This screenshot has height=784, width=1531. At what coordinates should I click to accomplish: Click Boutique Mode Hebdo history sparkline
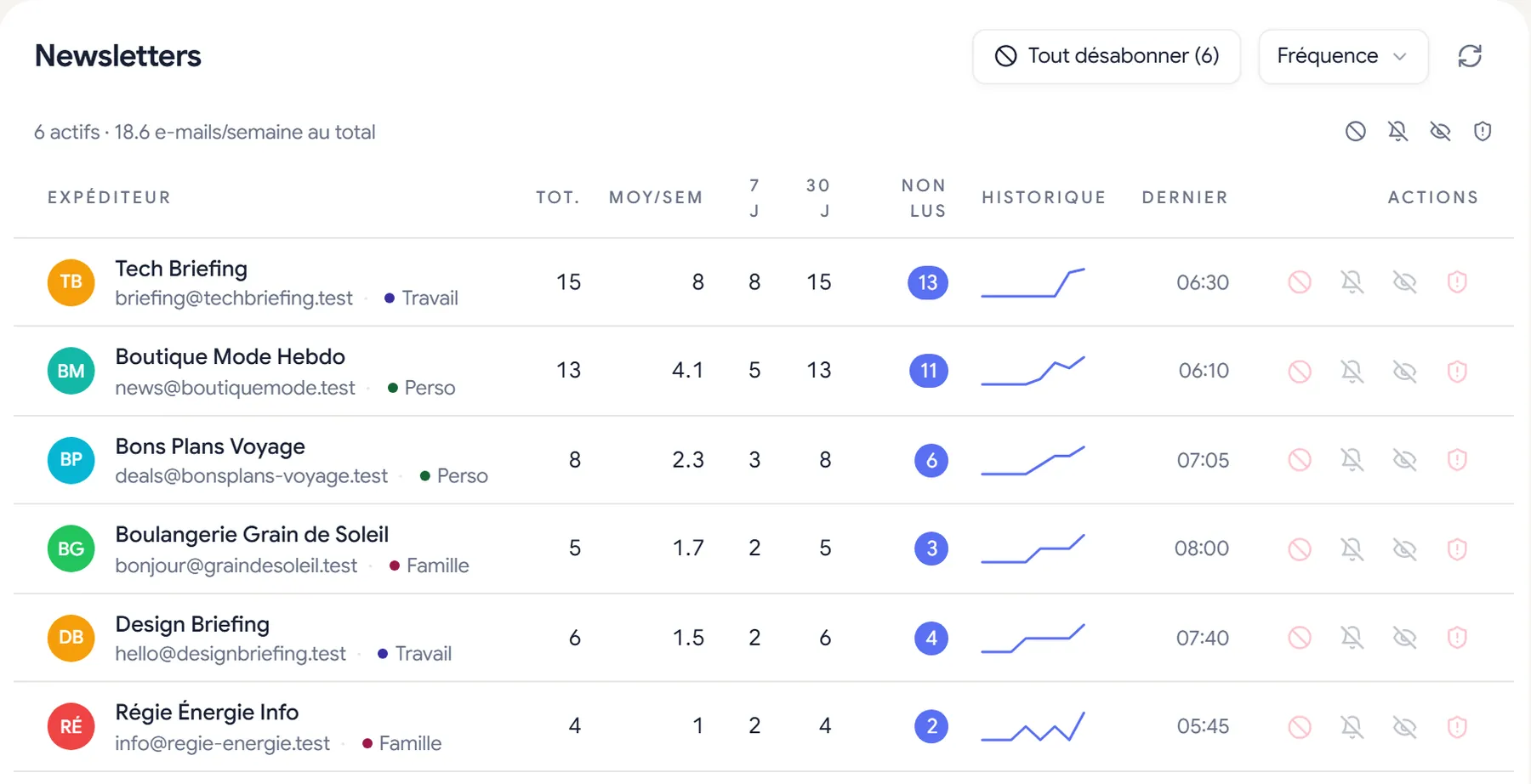coord(1033,372)
